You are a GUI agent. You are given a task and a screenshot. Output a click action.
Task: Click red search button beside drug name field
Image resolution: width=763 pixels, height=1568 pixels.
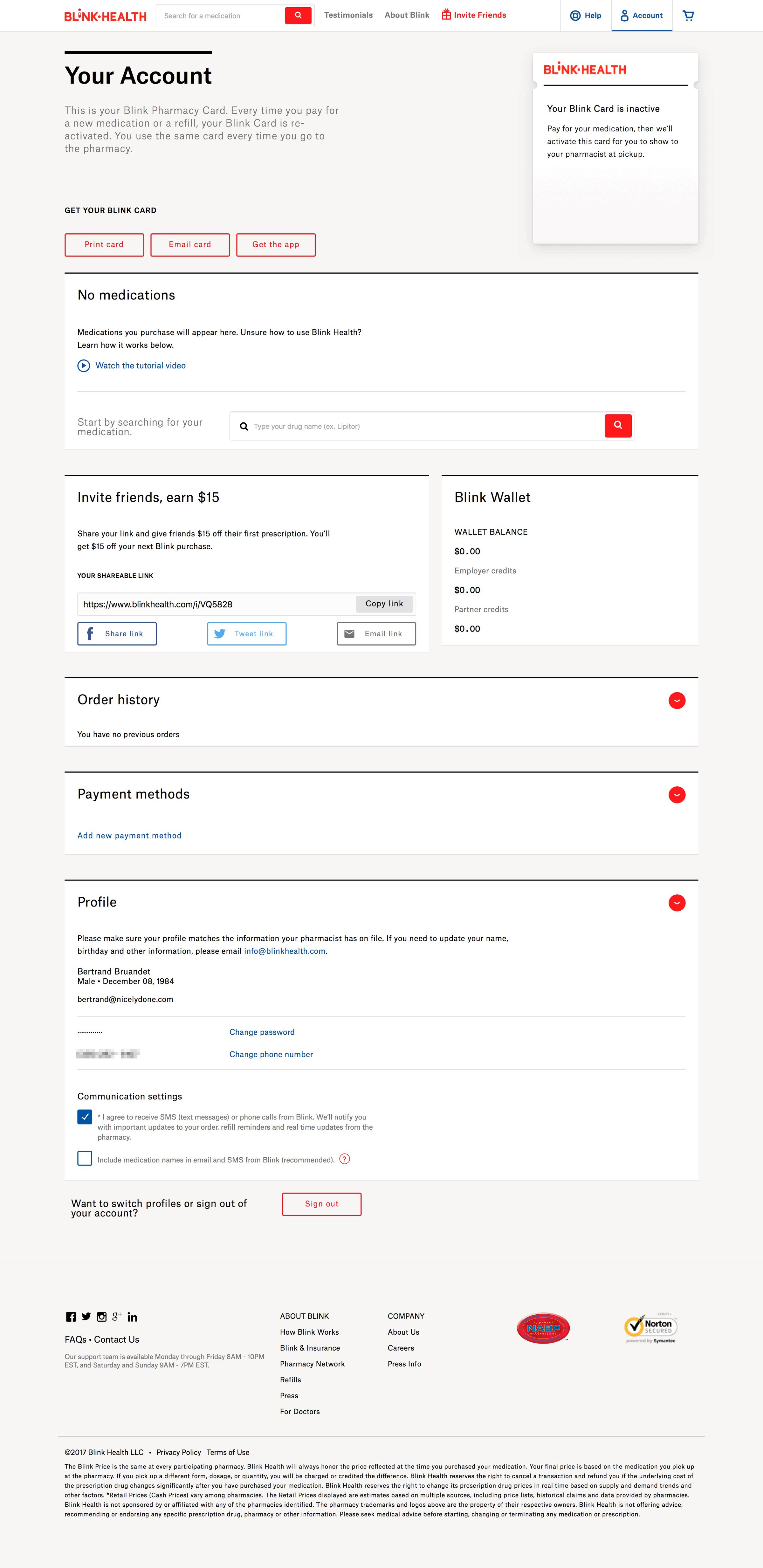(x=617, y=426)
